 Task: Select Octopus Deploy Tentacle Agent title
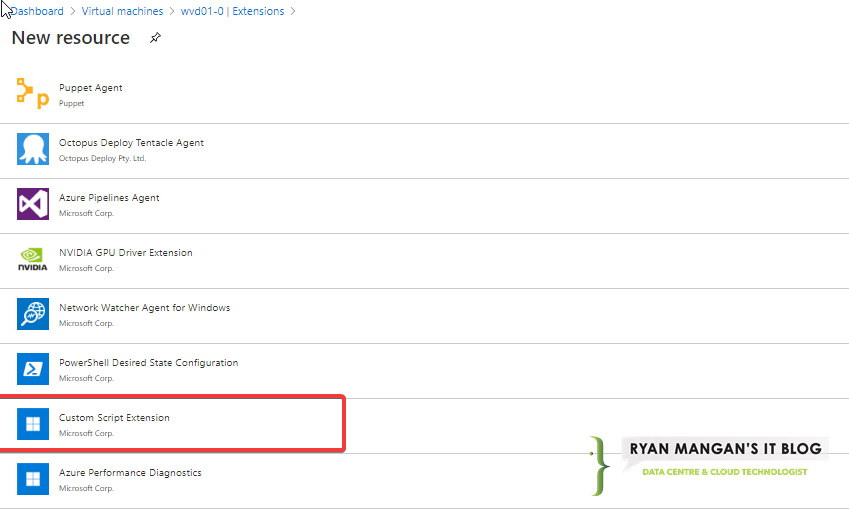[x=131, y=143]
